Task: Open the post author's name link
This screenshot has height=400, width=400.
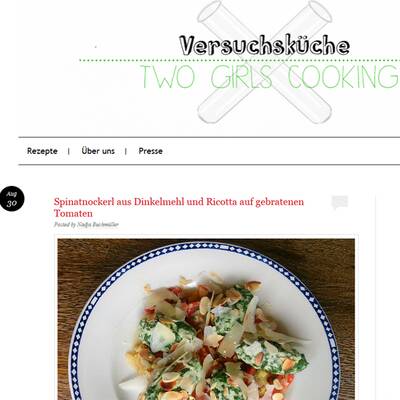Action: point(98,225)
